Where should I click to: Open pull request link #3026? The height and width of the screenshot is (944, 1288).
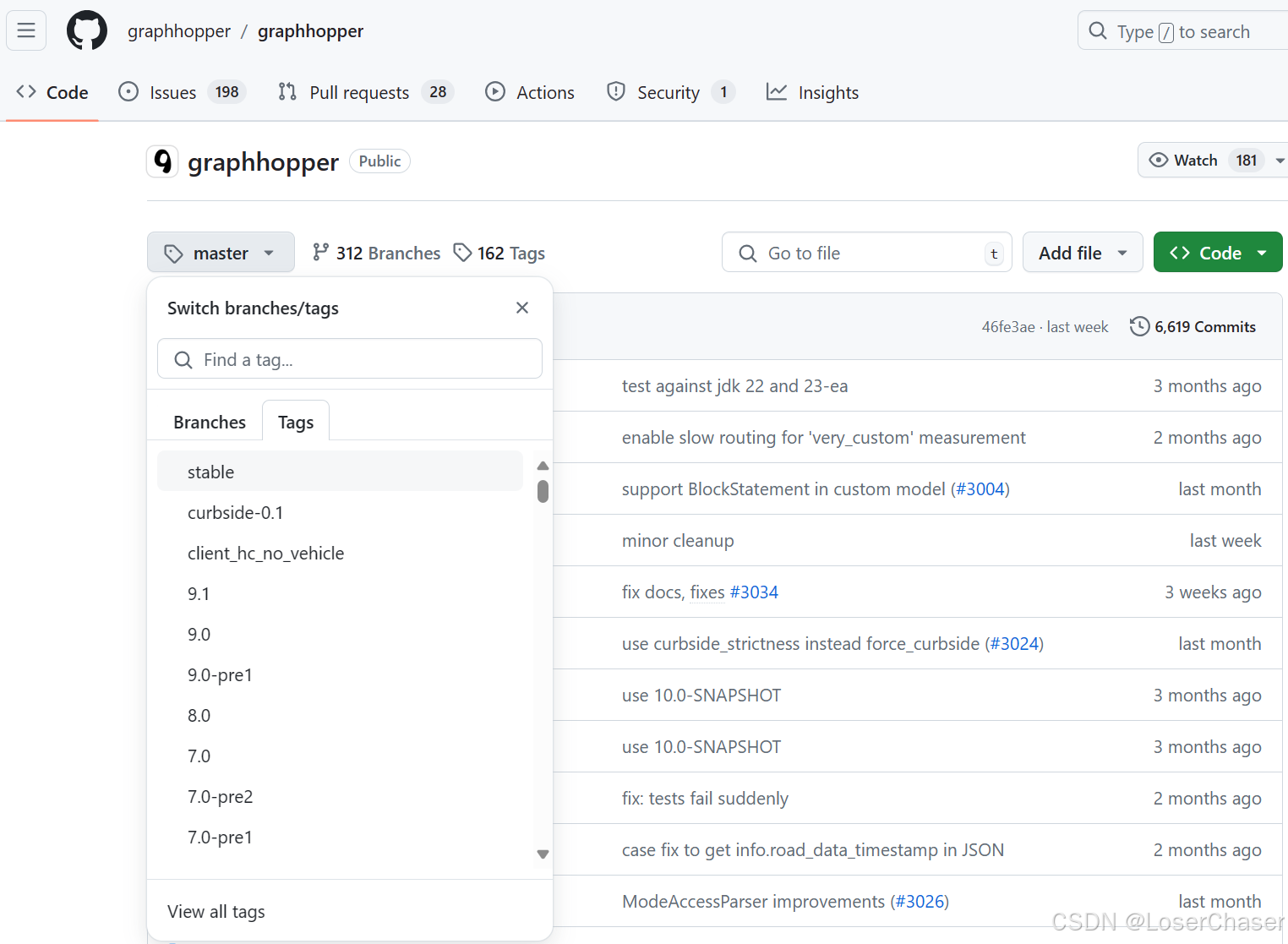pos(920,902)
